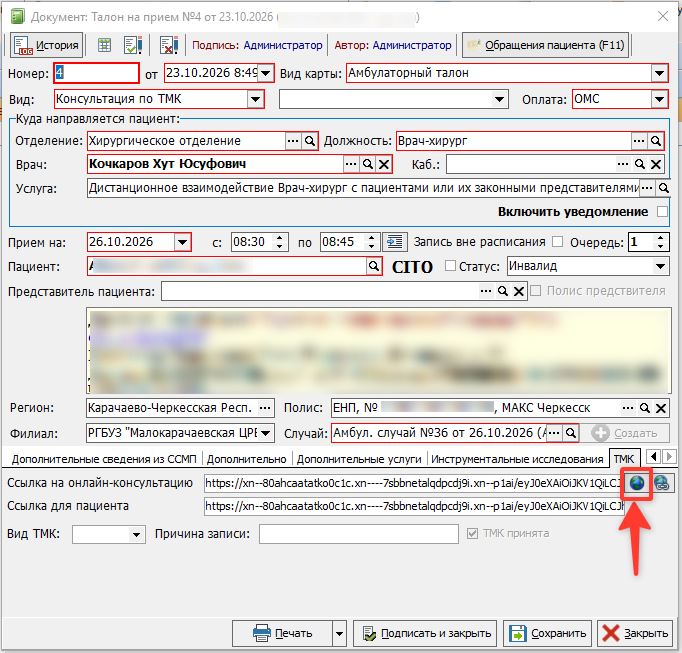Open ellipsis selector for Случай

click(x=554, y=433)
